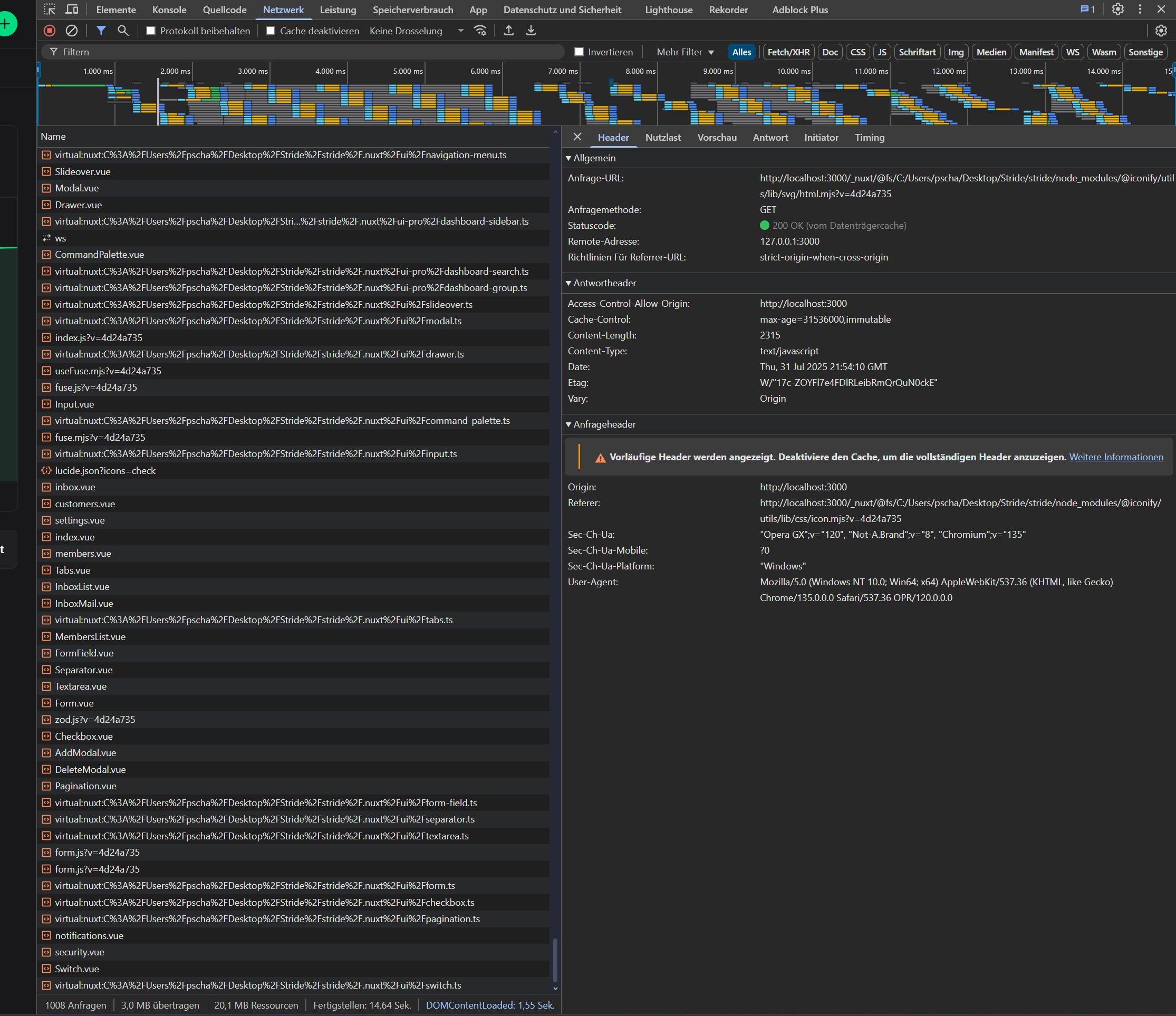Viewport: 1176px width, 1016px height.
Task: Open the Weitere Informationen link
Action: pos(1116,457)
